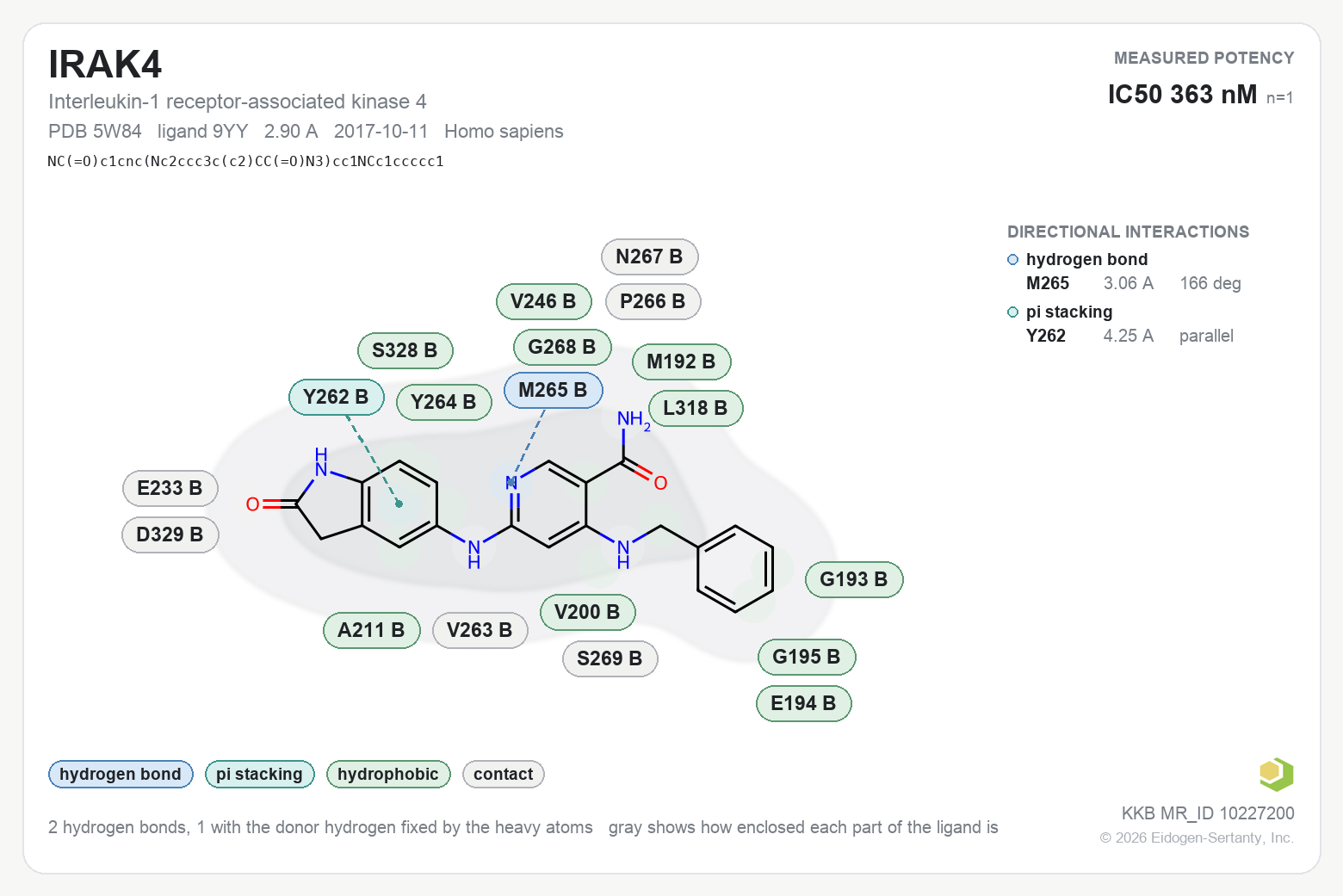The width and height of the screenshot is (1343, 896).
Task: Select the M265 B hydrogen bond residue
Action: tap(553, 390)
